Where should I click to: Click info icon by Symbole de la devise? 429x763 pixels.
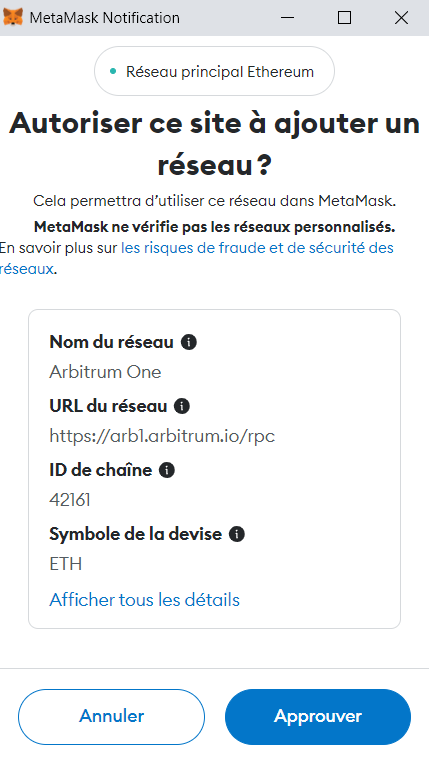click(237, 534)
